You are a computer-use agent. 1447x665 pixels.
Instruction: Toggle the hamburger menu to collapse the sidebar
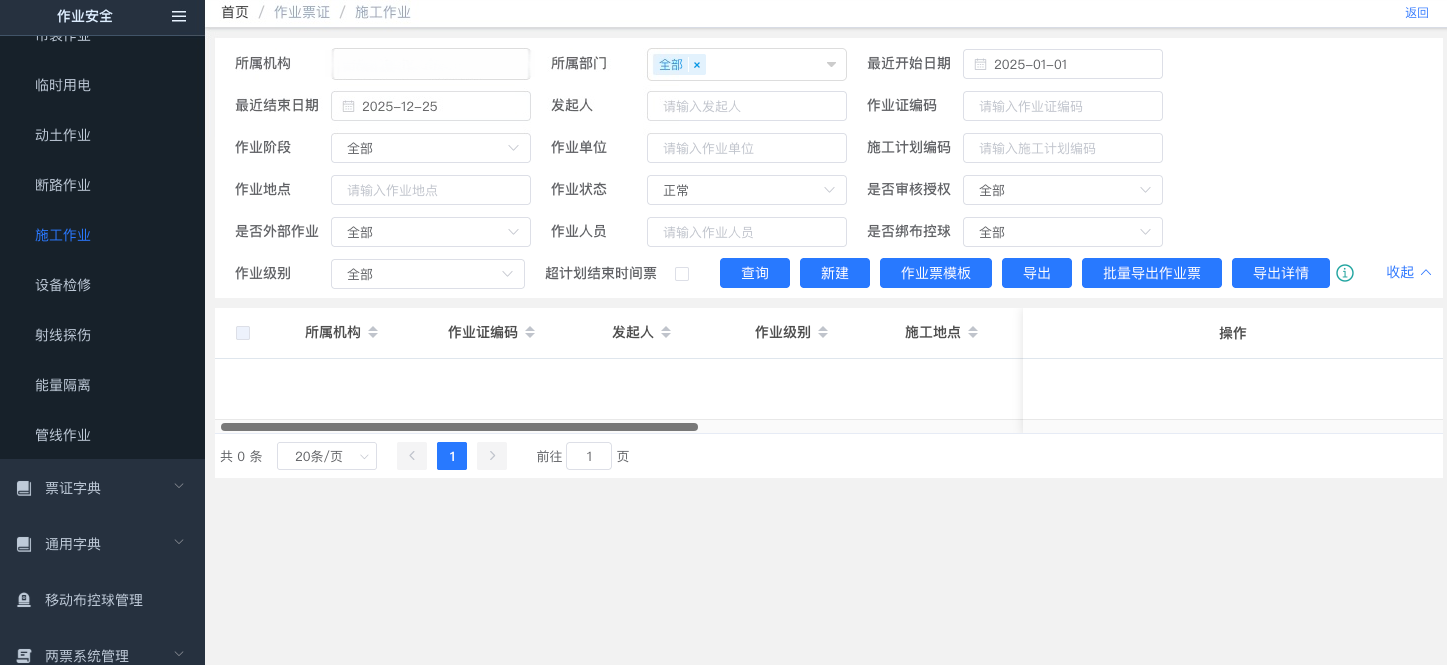click(179, 16)
